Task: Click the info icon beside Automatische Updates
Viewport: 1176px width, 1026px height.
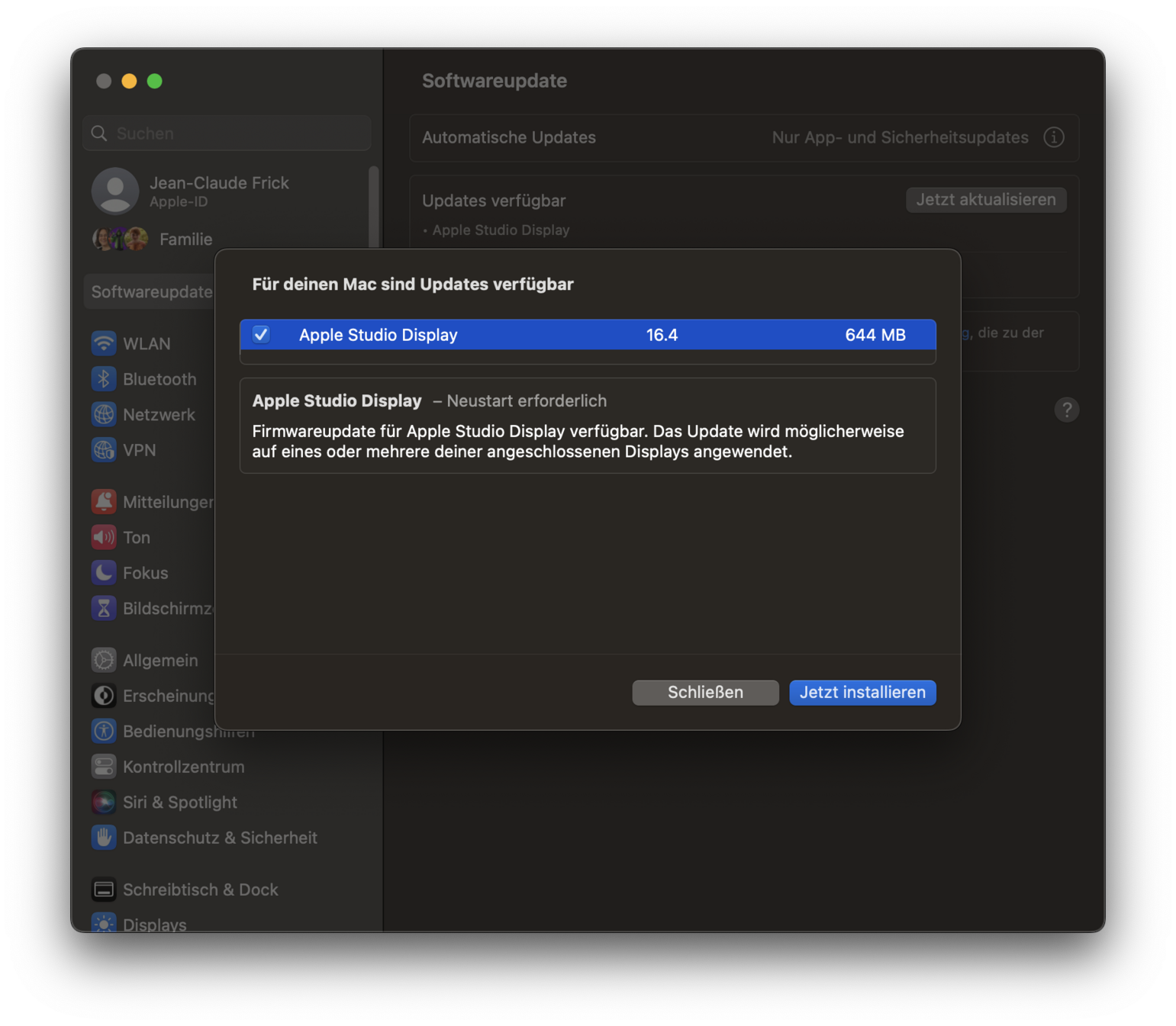Action: [1054, 137]
